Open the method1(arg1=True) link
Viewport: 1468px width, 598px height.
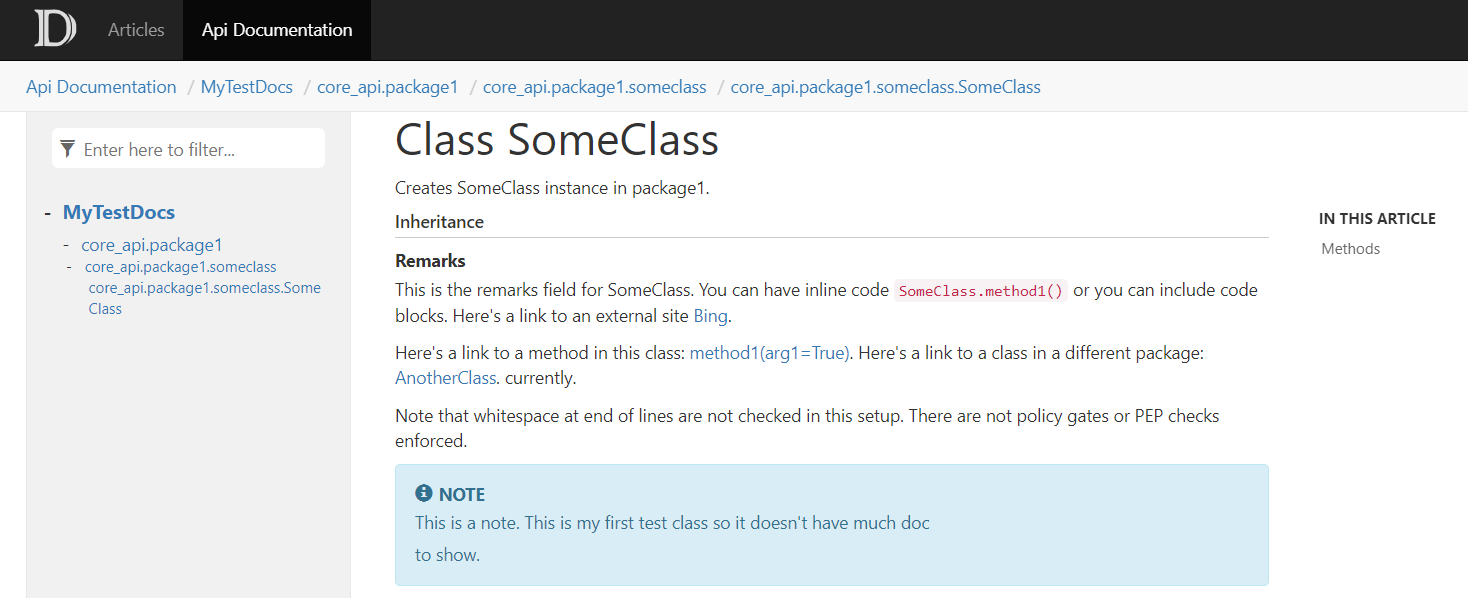tap(770, 353)
